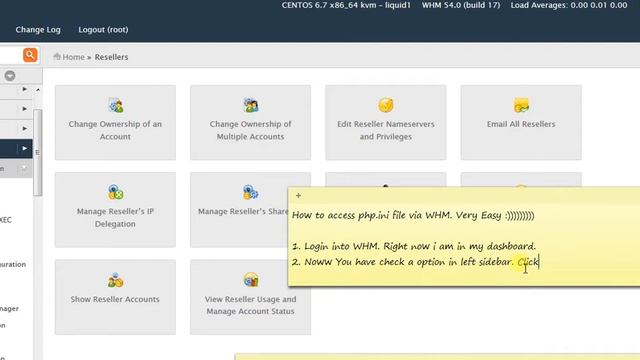Open the Show Reseller Accounts tile
Image resolution: width=640 pixels, height=360 pixels.
point(115,297)
